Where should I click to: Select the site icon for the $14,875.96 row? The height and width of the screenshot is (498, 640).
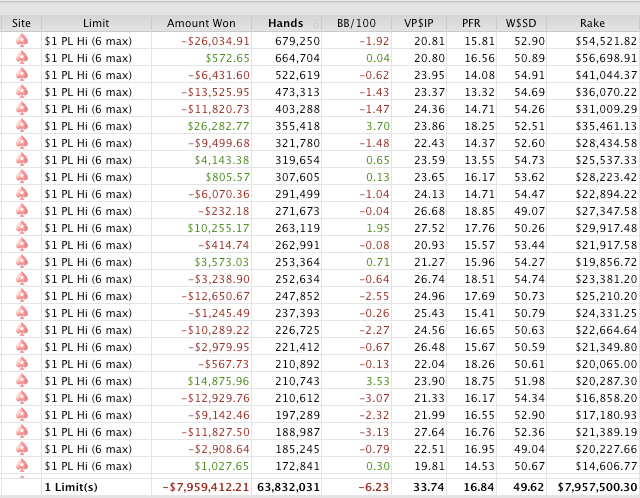pyautogui.click(x=21, y=381)
